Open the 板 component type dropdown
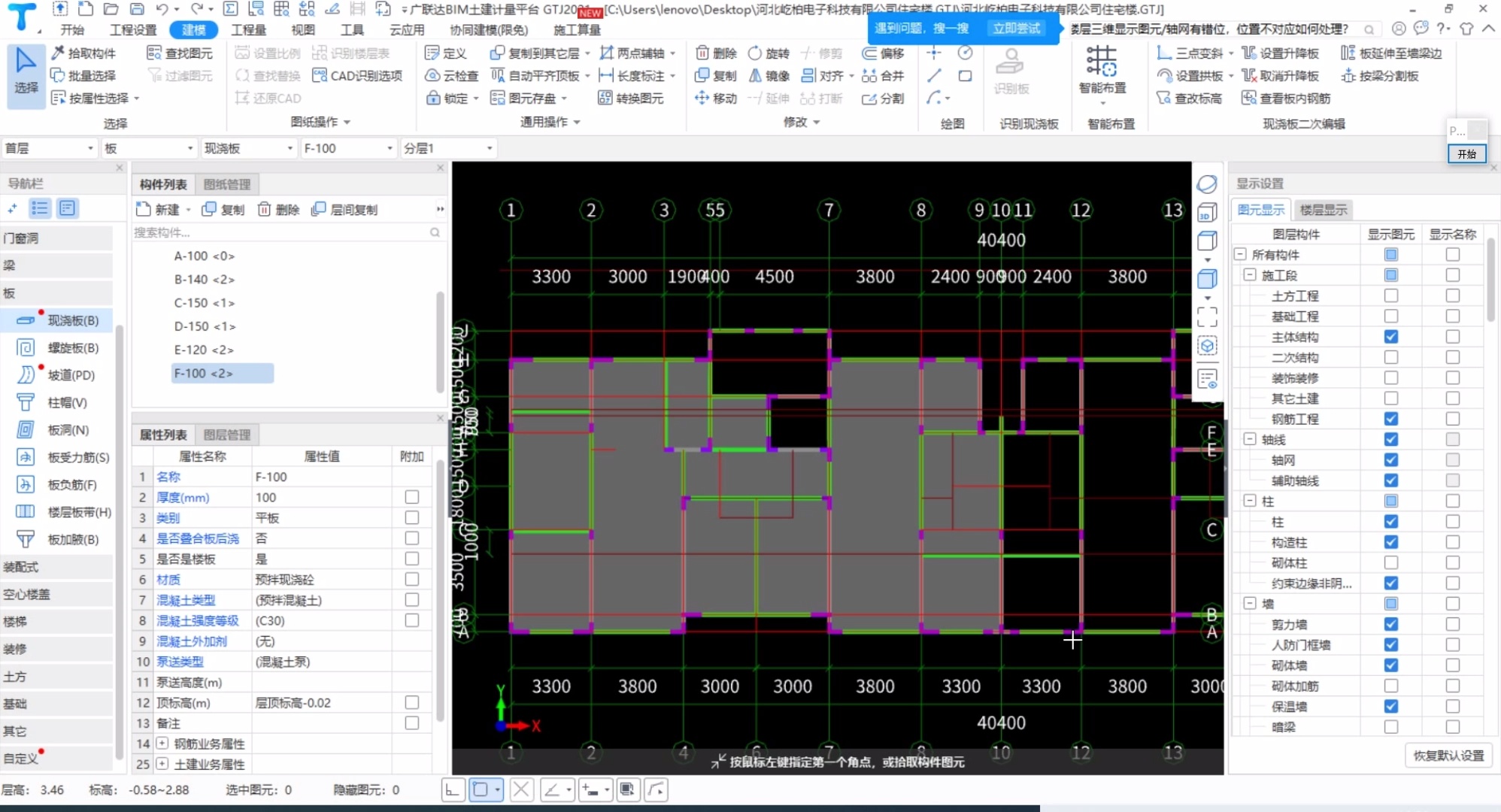 point(149,148)
